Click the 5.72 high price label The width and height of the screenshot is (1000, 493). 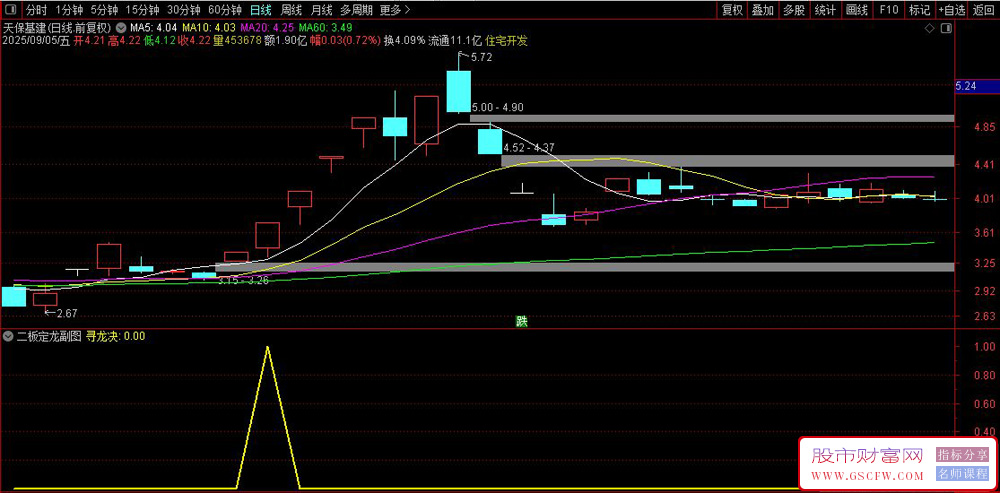point(482,57)
